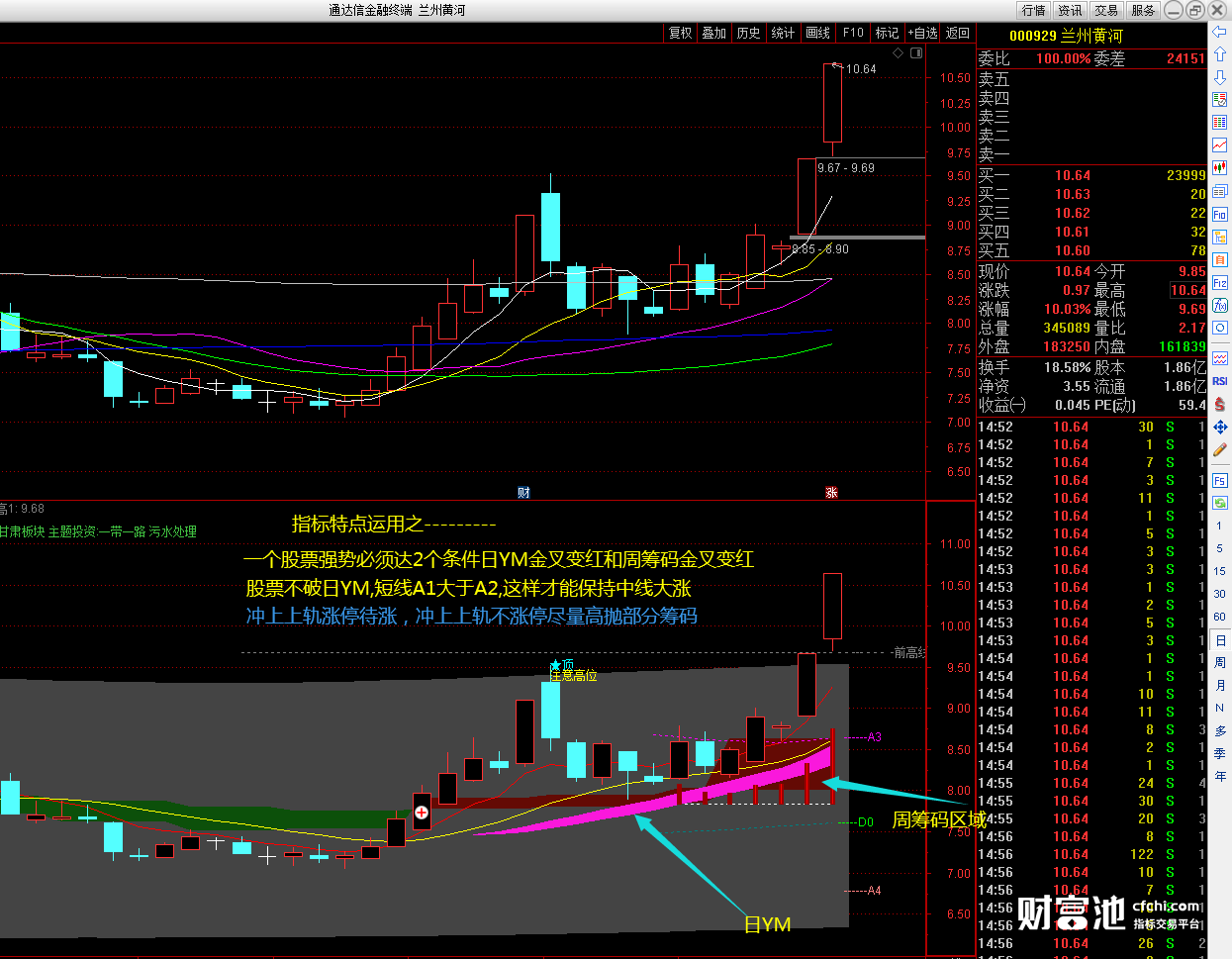This screenshot has height=959, width=1232.
Task: Click the back arrow sidebar icon
Action: (x=1220, y=32)
